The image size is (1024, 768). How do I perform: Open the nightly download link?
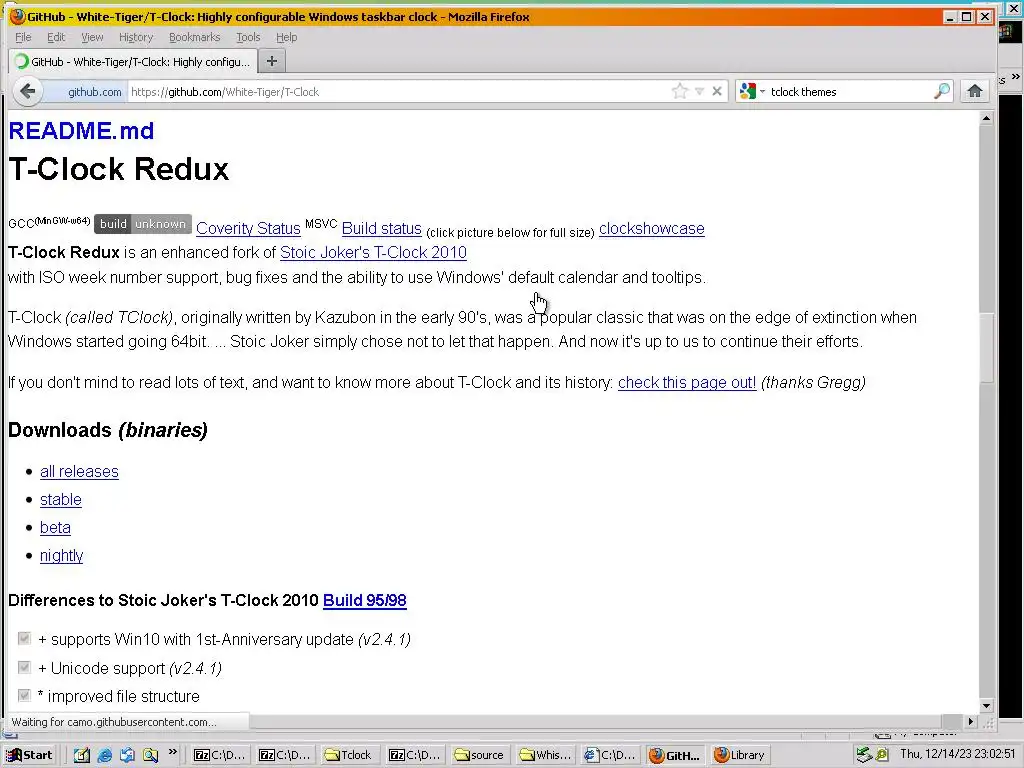(x=61, y=556)
